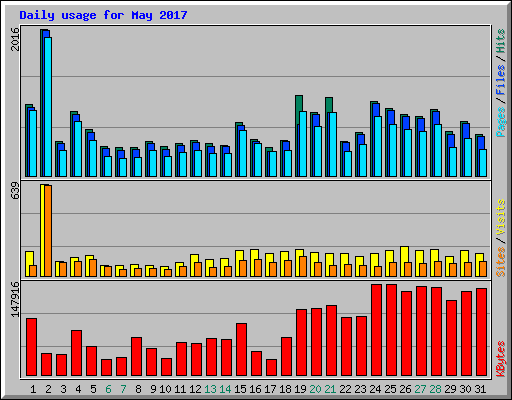The height and width of the screenshot is (400, 512).
Task: Click day label 9 on the x-axis
Action: click(153, 389)
